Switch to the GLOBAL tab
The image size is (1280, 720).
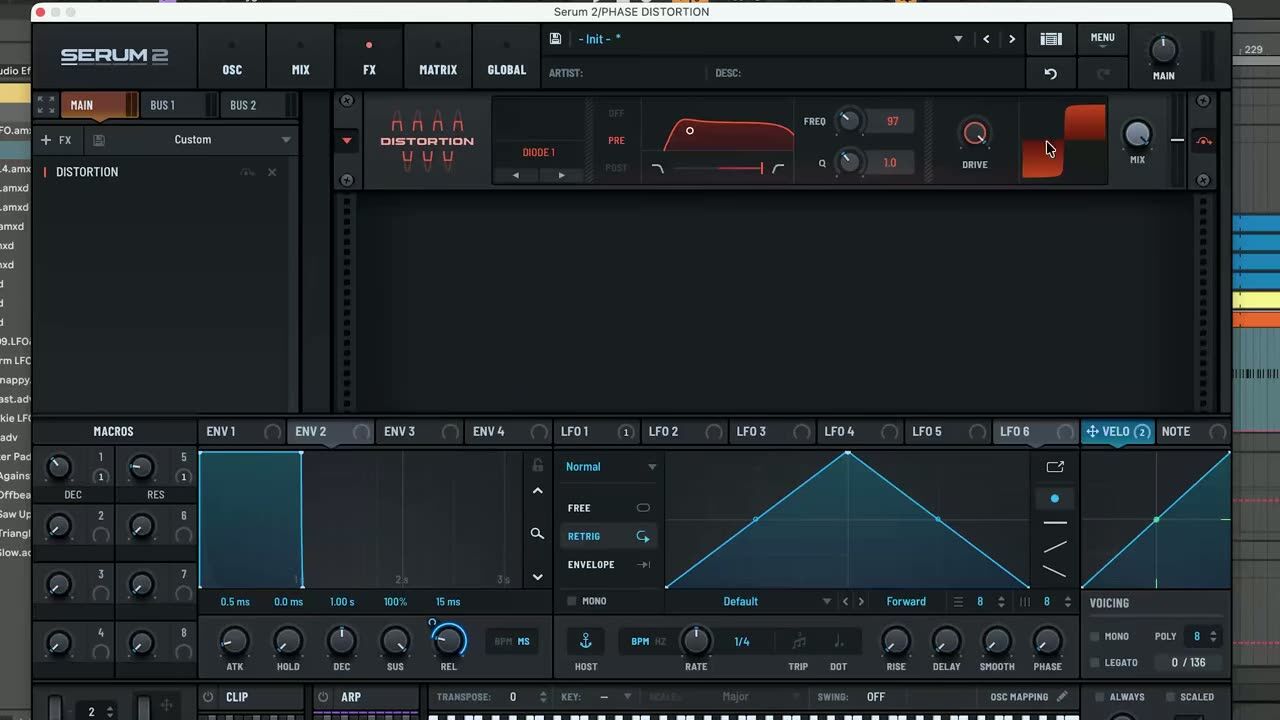click(x=506, y=58)
